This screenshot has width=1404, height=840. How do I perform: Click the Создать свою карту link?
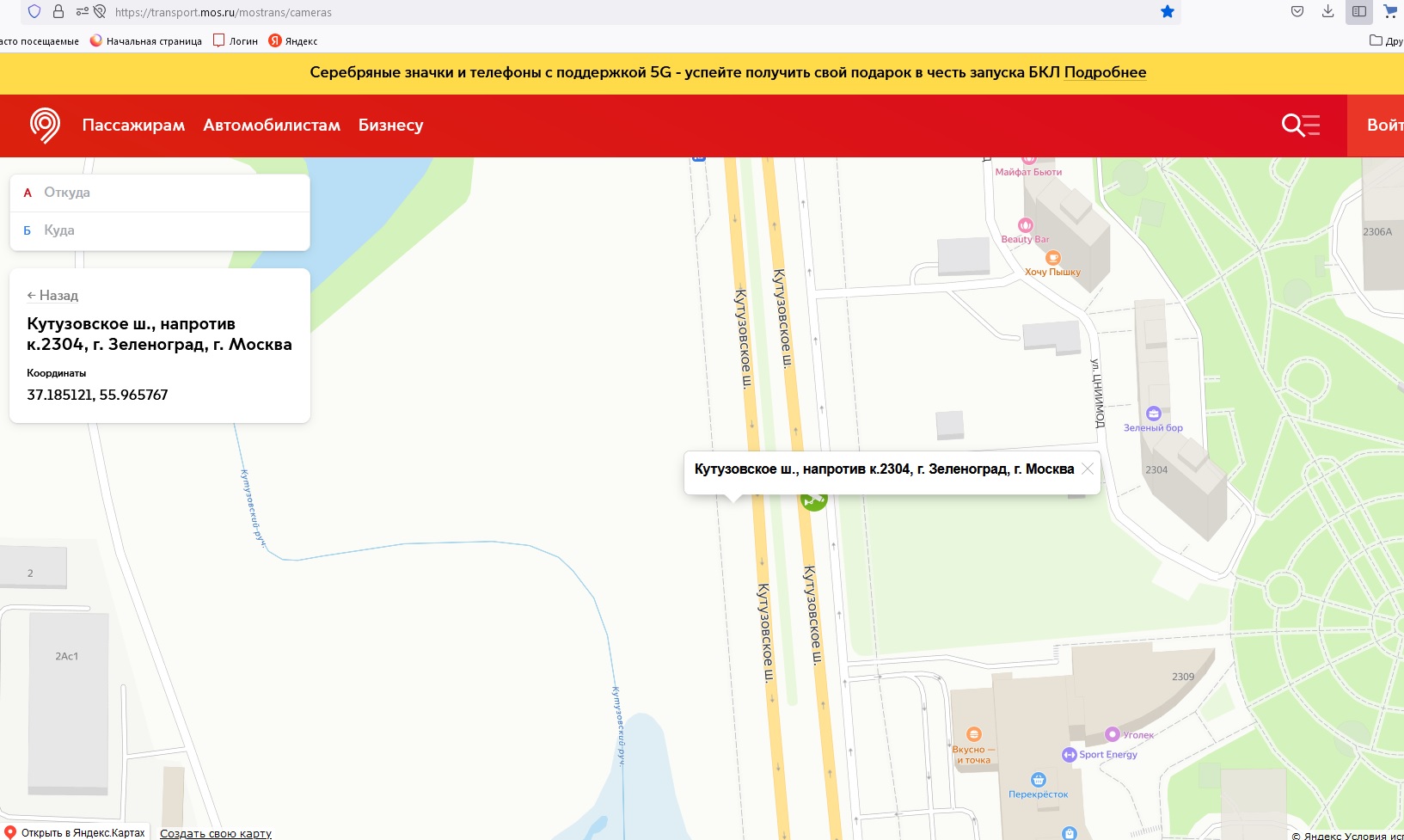216,833
